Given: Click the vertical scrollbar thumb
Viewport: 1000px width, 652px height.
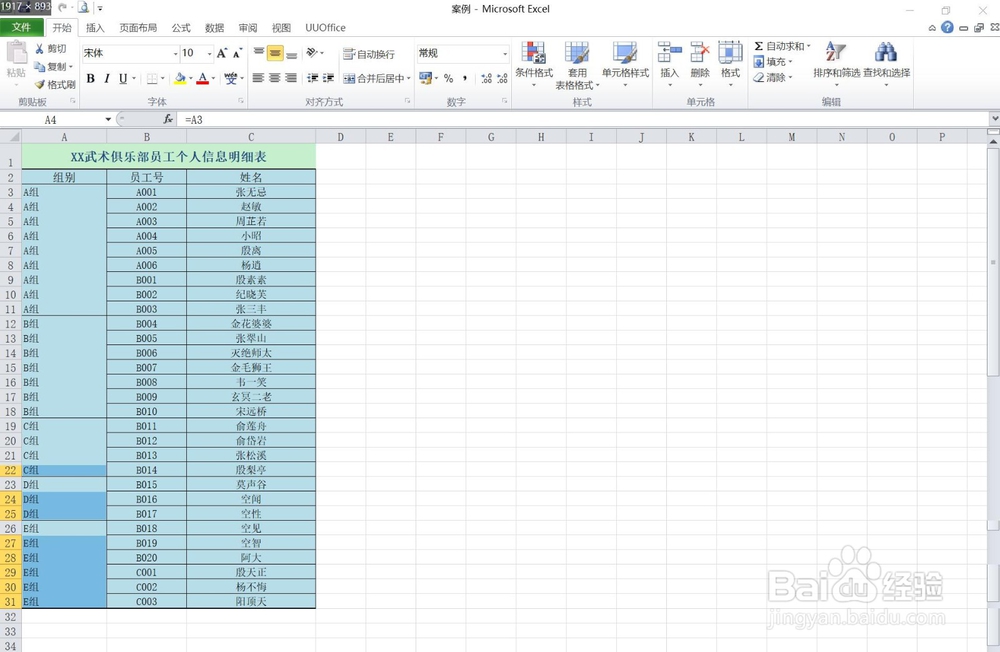Looking at the screenshot, I should pyautogui.click(x=994, y=262).
